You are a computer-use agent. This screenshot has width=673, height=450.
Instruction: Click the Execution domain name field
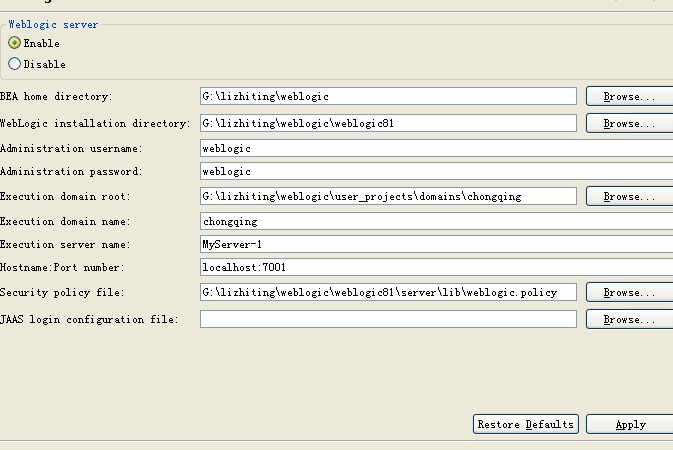(436, 222)
